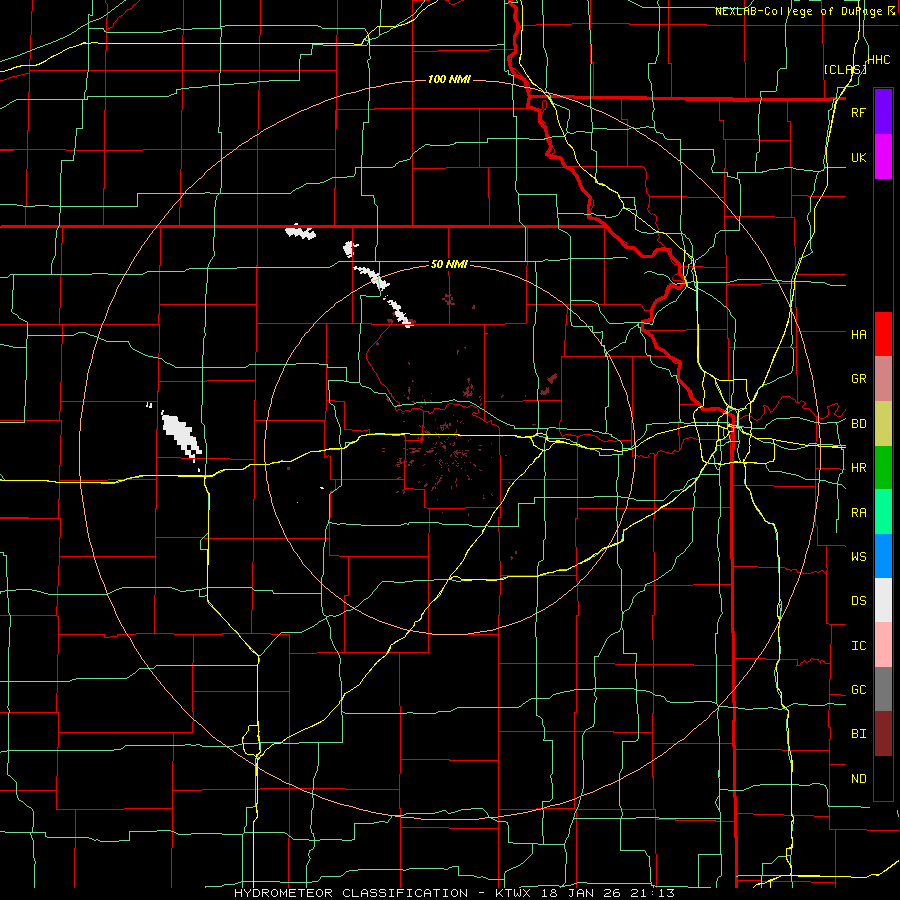This screenshot has width=900, height=900.
Task: Click the brown biological echo cluster near radar center
Action: (445, 453)
